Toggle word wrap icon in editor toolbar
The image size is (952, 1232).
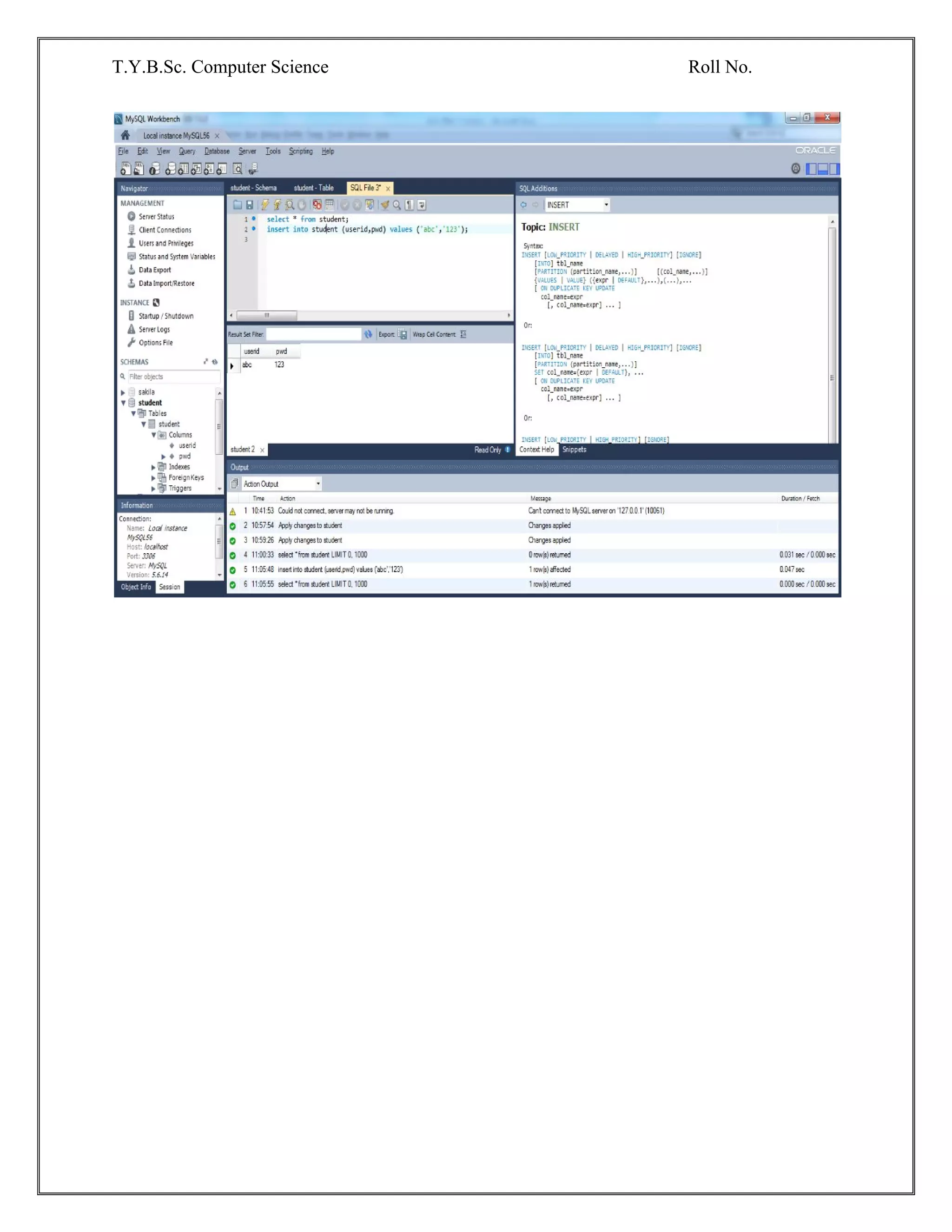(x=422, y=205)
